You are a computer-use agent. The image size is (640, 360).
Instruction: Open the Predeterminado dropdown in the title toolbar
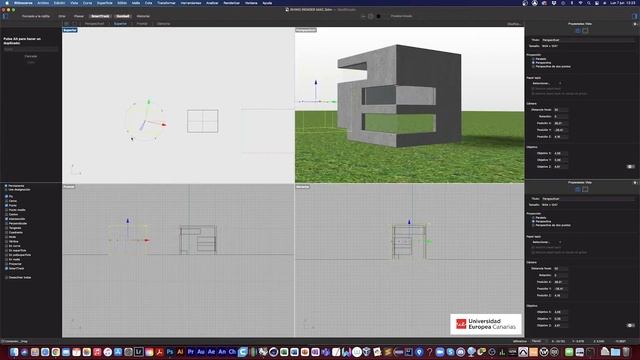tap(401, 16)
